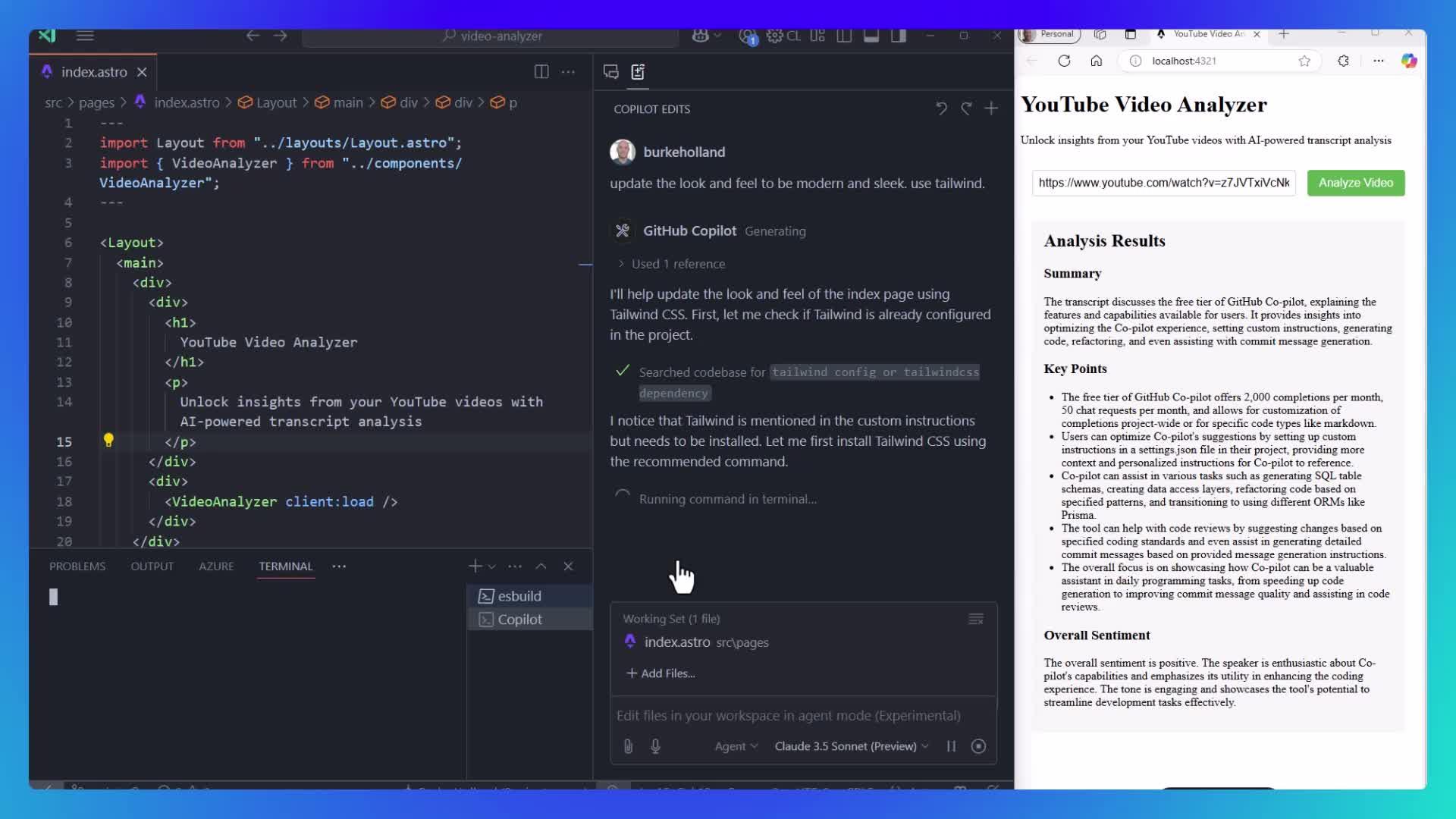Select the esbuild terminal entry

(x=529, y=596)
